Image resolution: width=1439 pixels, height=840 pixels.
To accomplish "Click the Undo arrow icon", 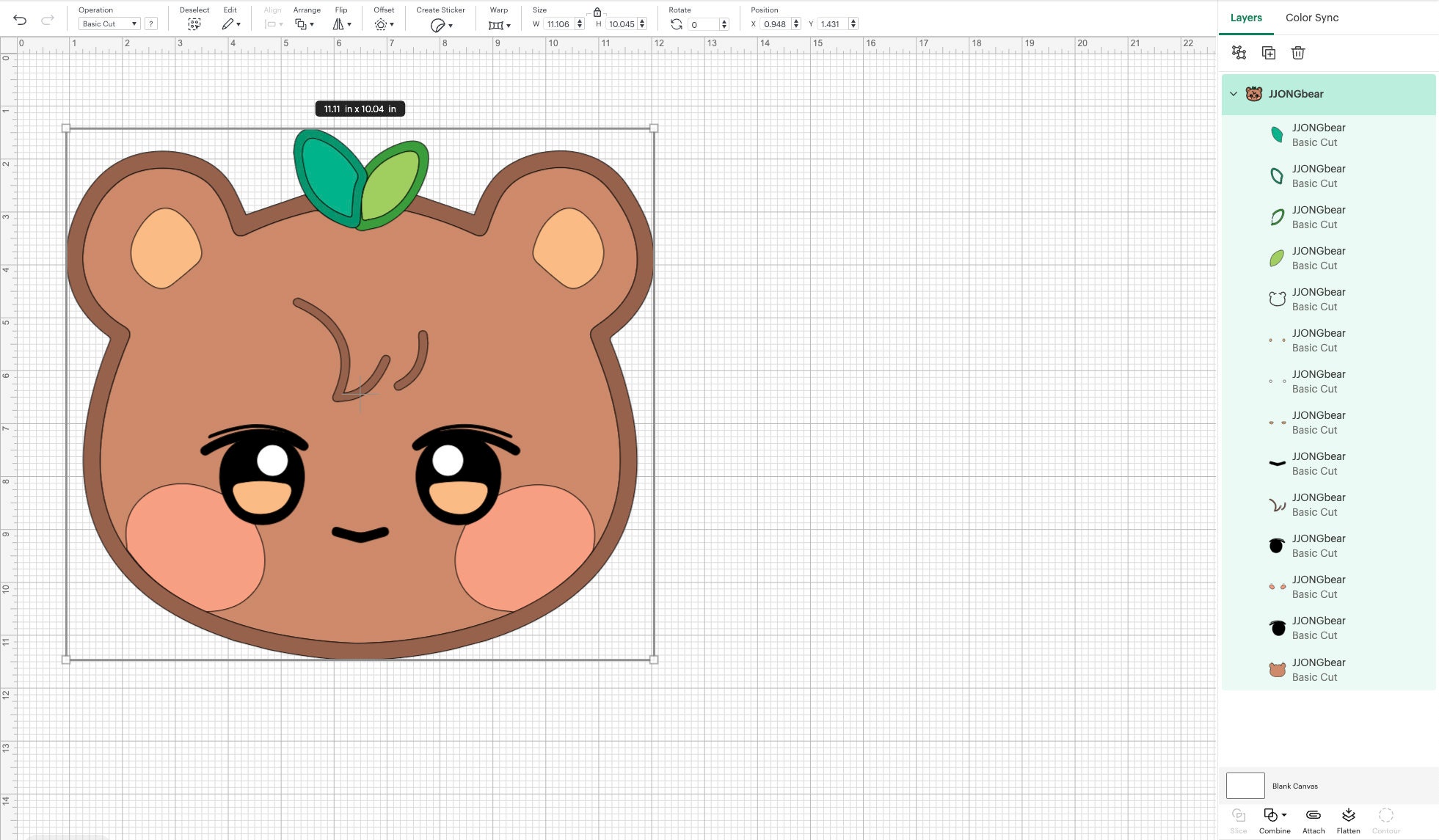I will click(x=20, y=20).
